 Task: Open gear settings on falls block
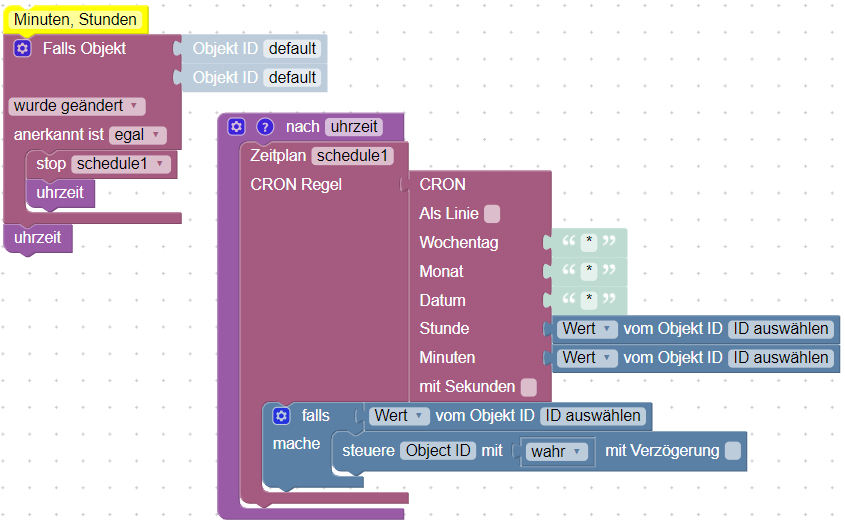click(x=281, y=416)
